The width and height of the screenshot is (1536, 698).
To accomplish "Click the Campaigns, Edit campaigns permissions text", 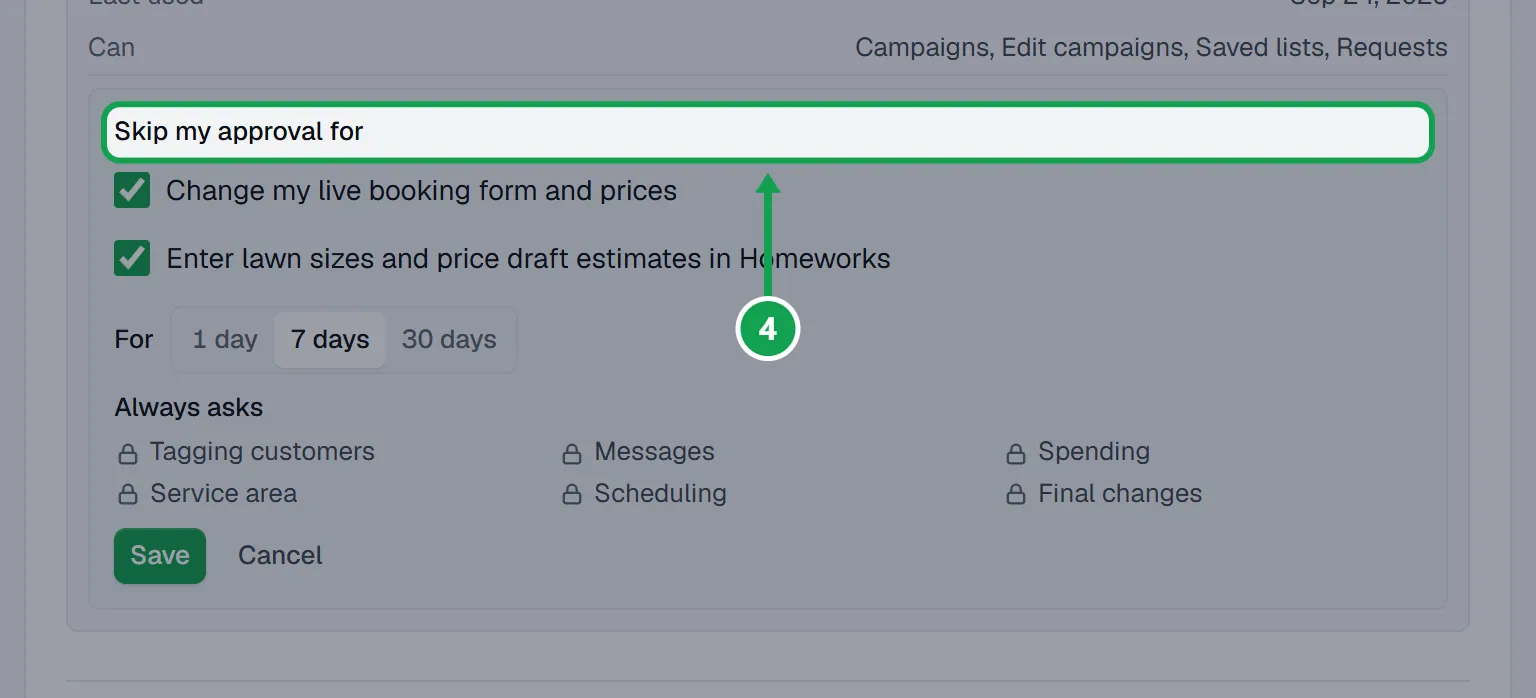I will click(1151, 47).
